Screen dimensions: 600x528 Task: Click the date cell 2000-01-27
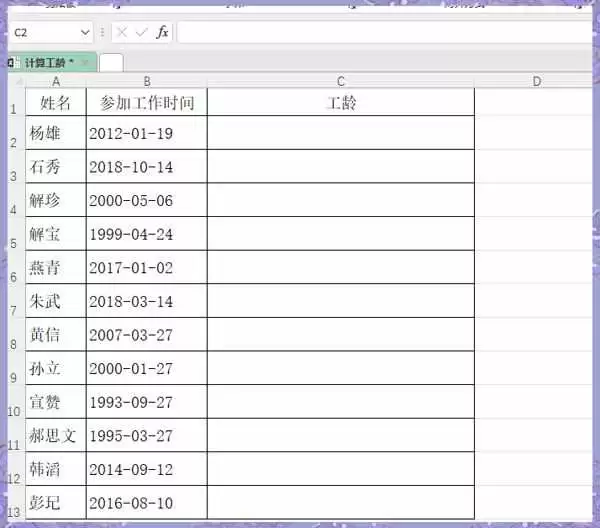[147, 368]
